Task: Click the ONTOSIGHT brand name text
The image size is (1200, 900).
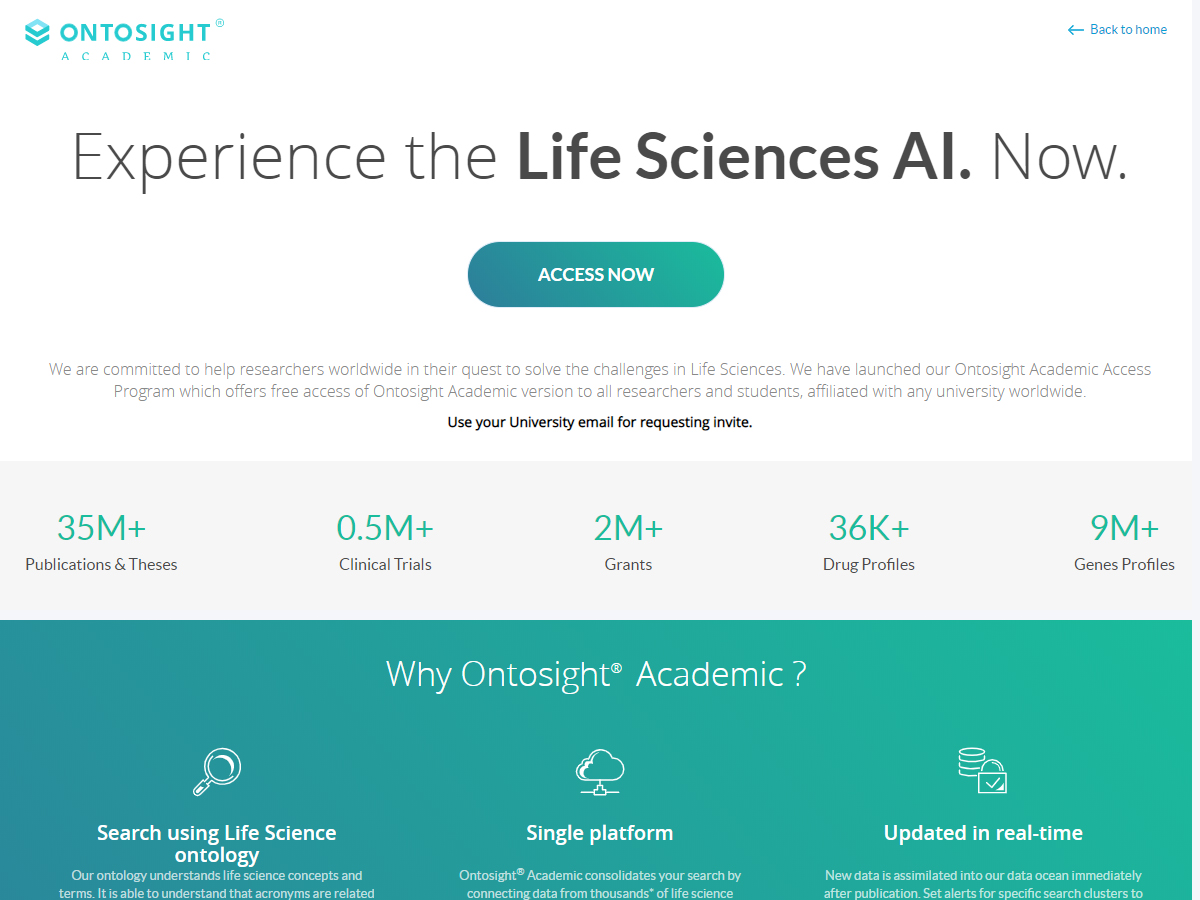Action: pos(135,33)
